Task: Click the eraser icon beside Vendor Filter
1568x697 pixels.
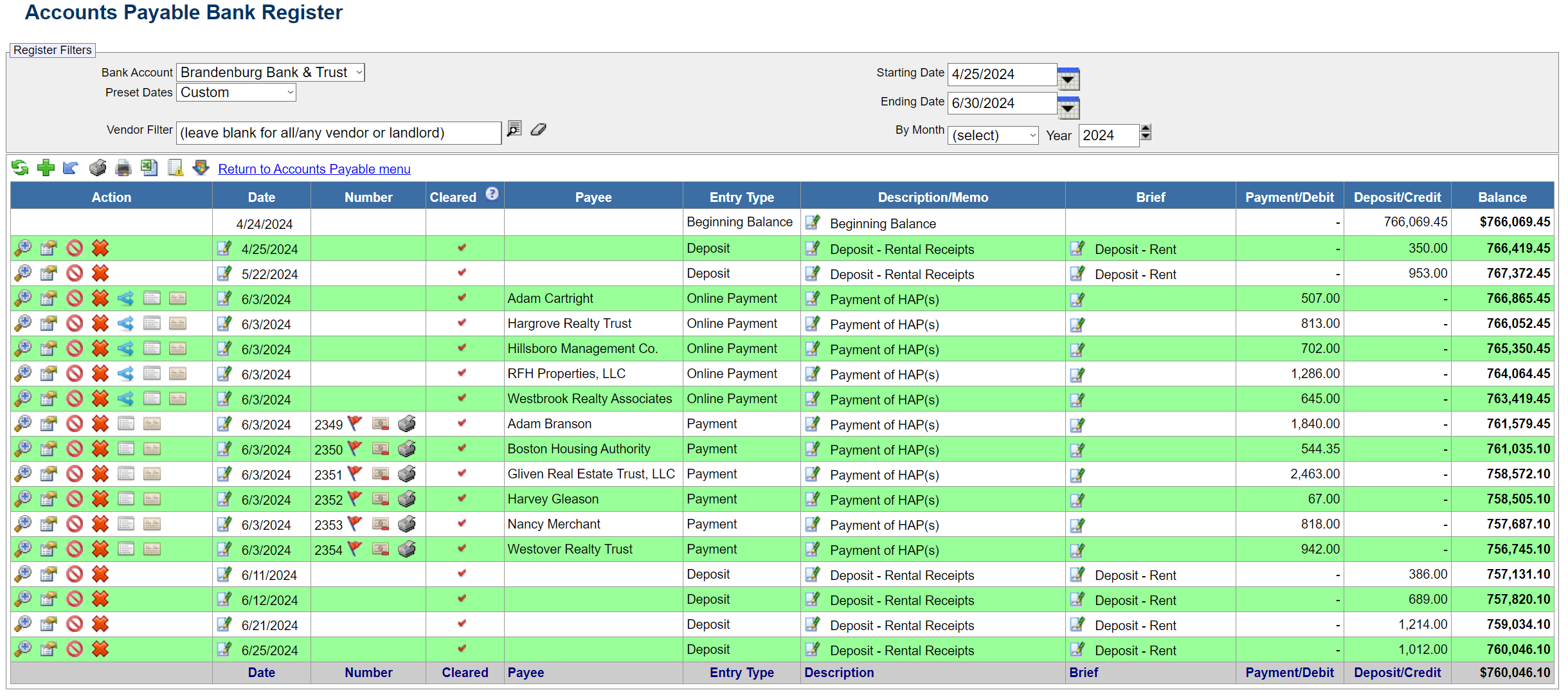Action: (x=539, y=130)
